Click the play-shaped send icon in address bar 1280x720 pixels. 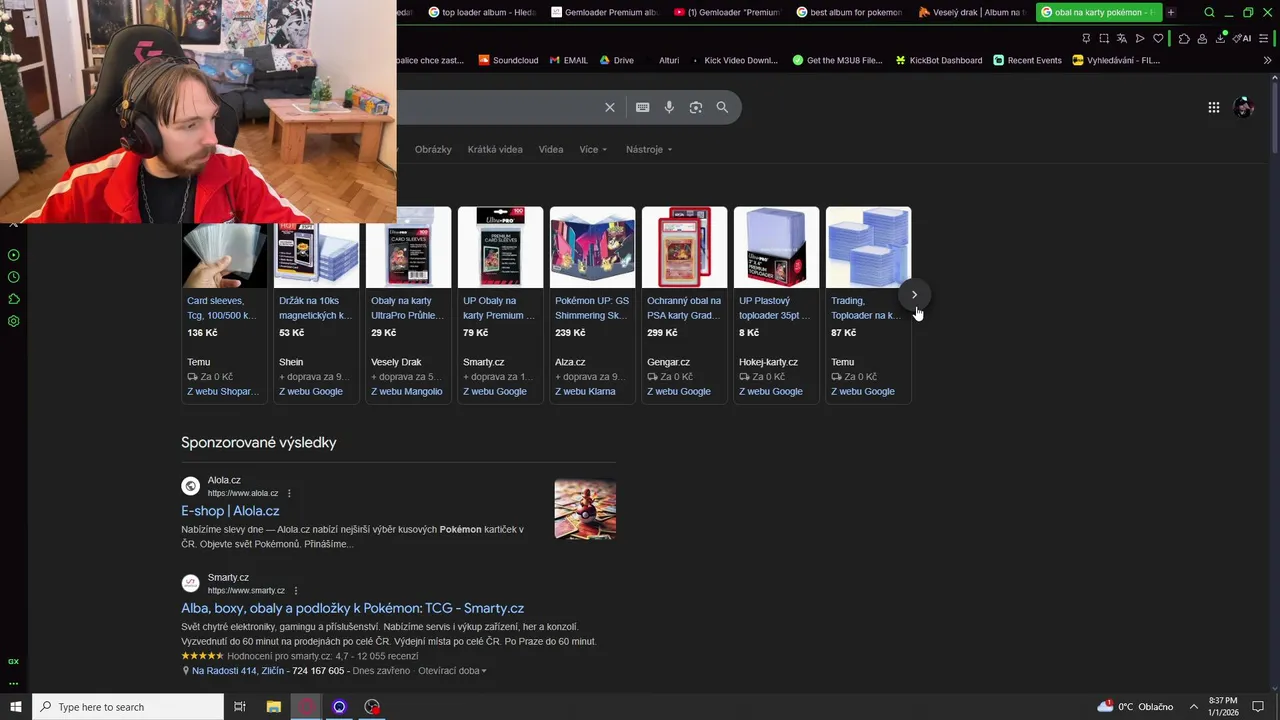click(x=1140, y=38)
